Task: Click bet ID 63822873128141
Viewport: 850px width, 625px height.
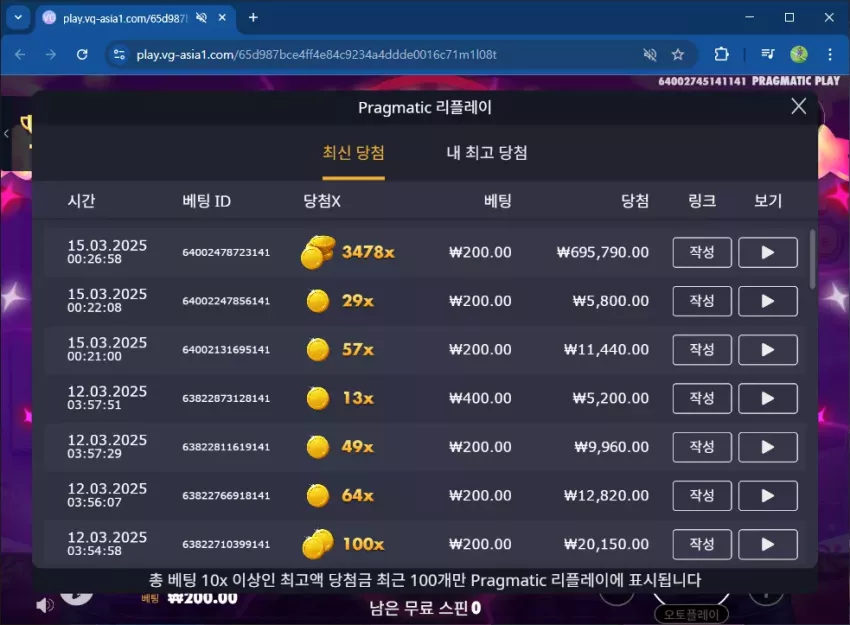Action: pyautogui.click(x=226, y=398)
